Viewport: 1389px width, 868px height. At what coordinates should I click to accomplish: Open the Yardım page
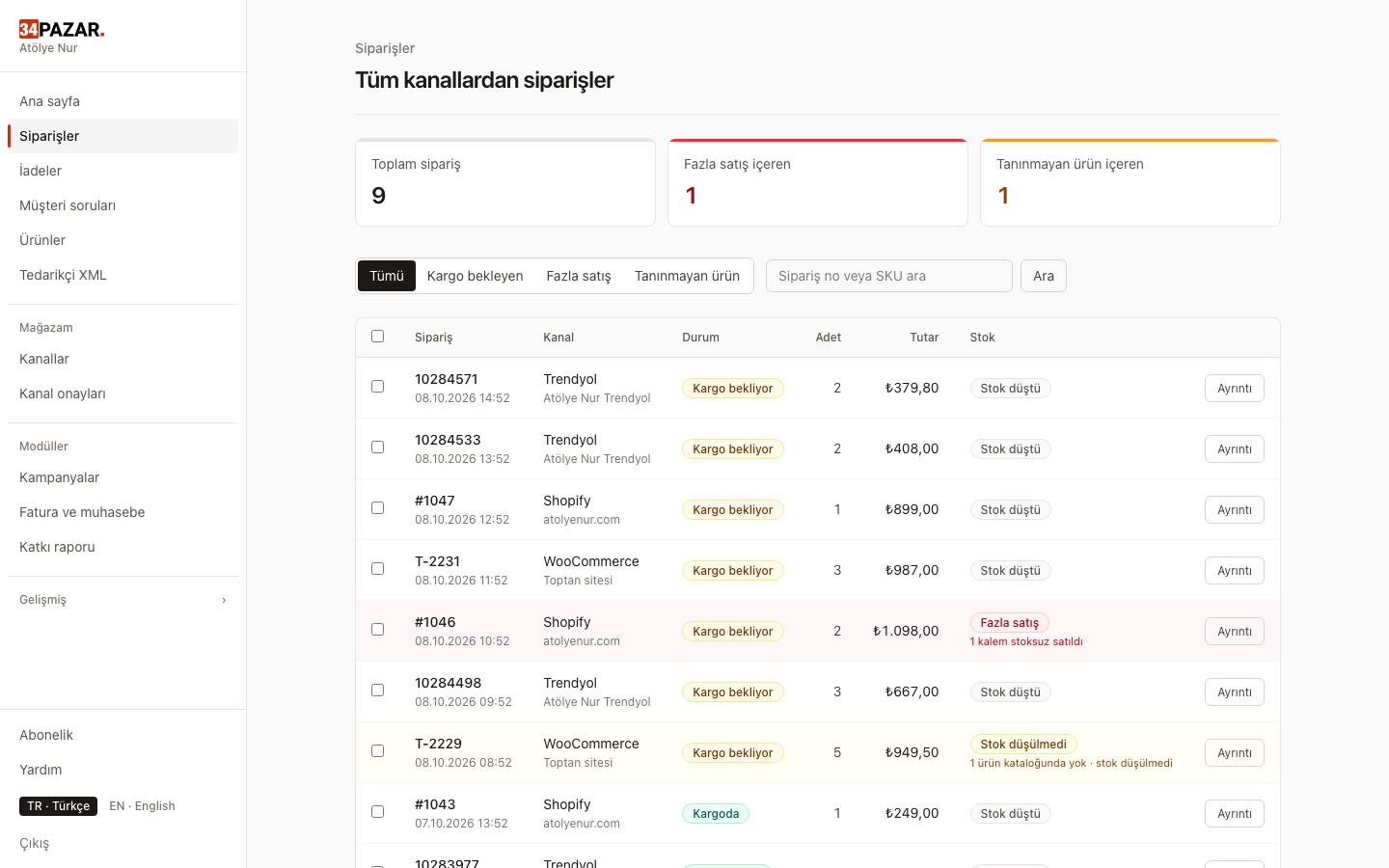(x=123, y=770)
